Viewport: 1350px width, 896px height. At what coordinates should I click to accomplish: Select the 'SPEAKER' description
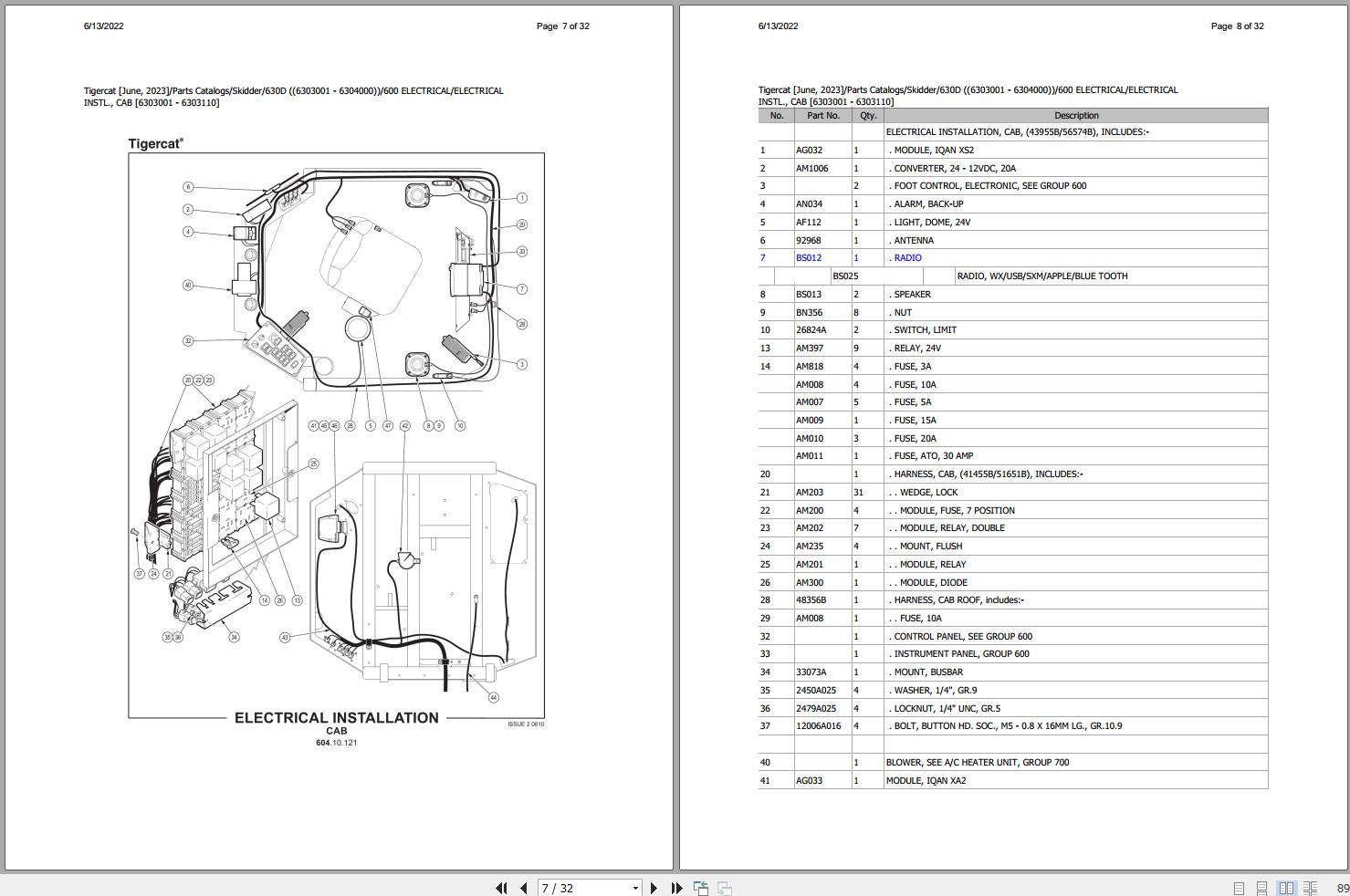[x=913, y=295]
